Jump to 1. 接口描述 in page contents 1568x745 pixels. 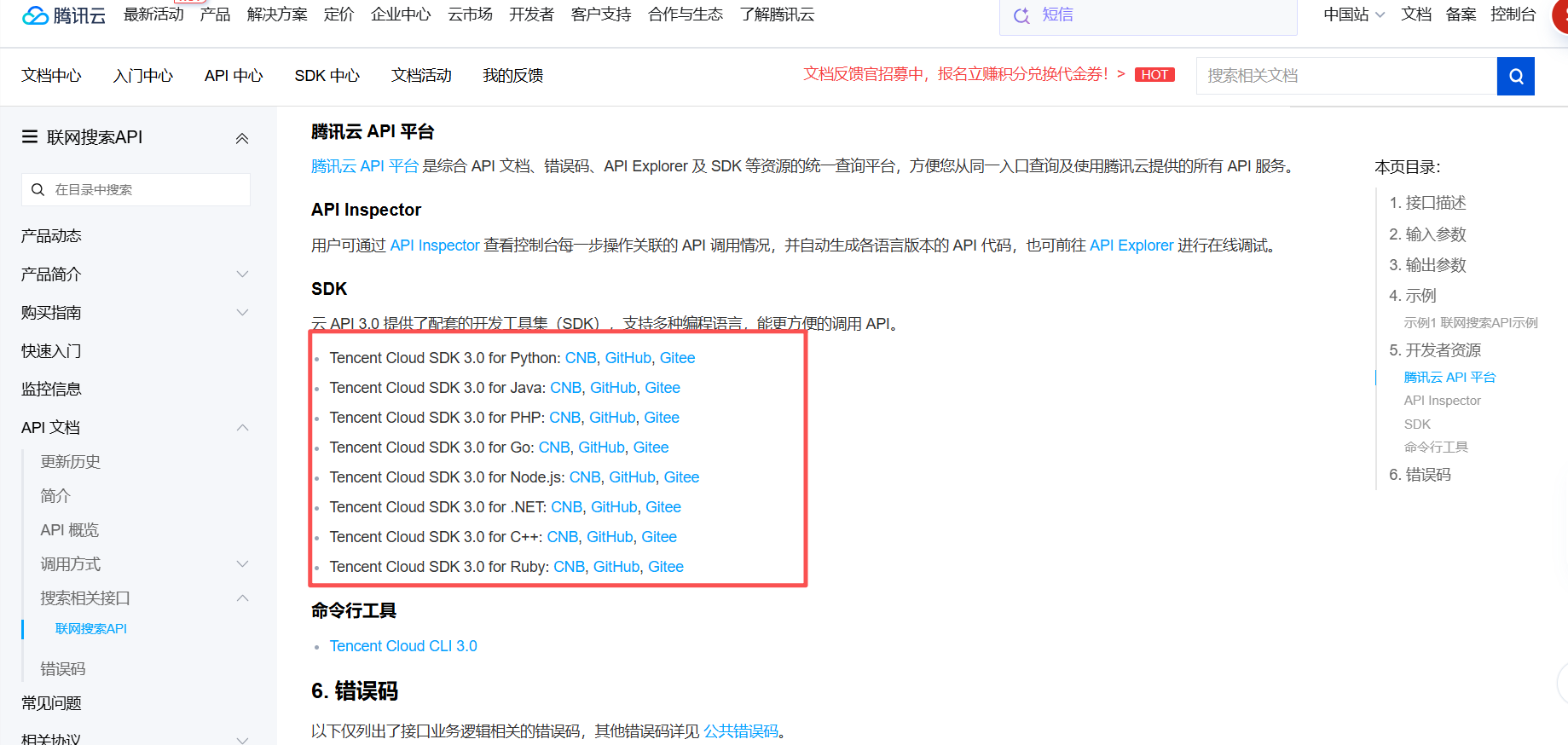[x=1427, y=203]
